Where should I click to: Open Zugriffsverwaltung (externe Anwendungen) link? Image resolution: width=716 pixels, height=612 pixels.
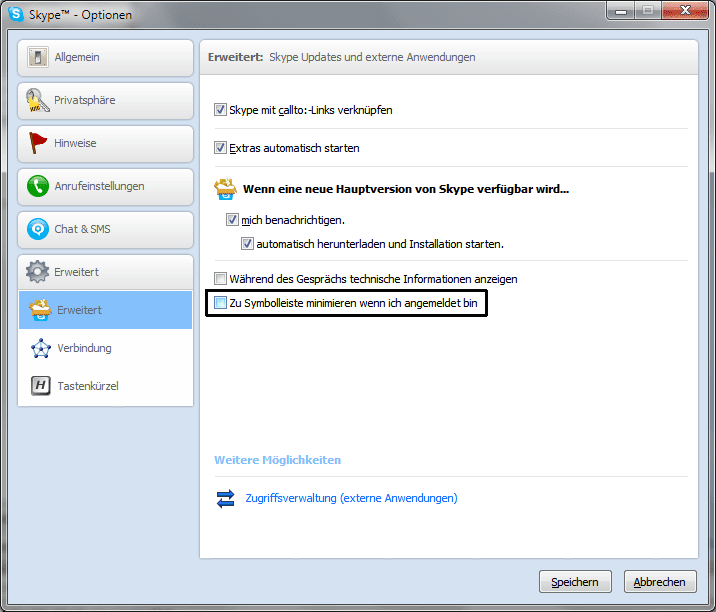[351, 498]
